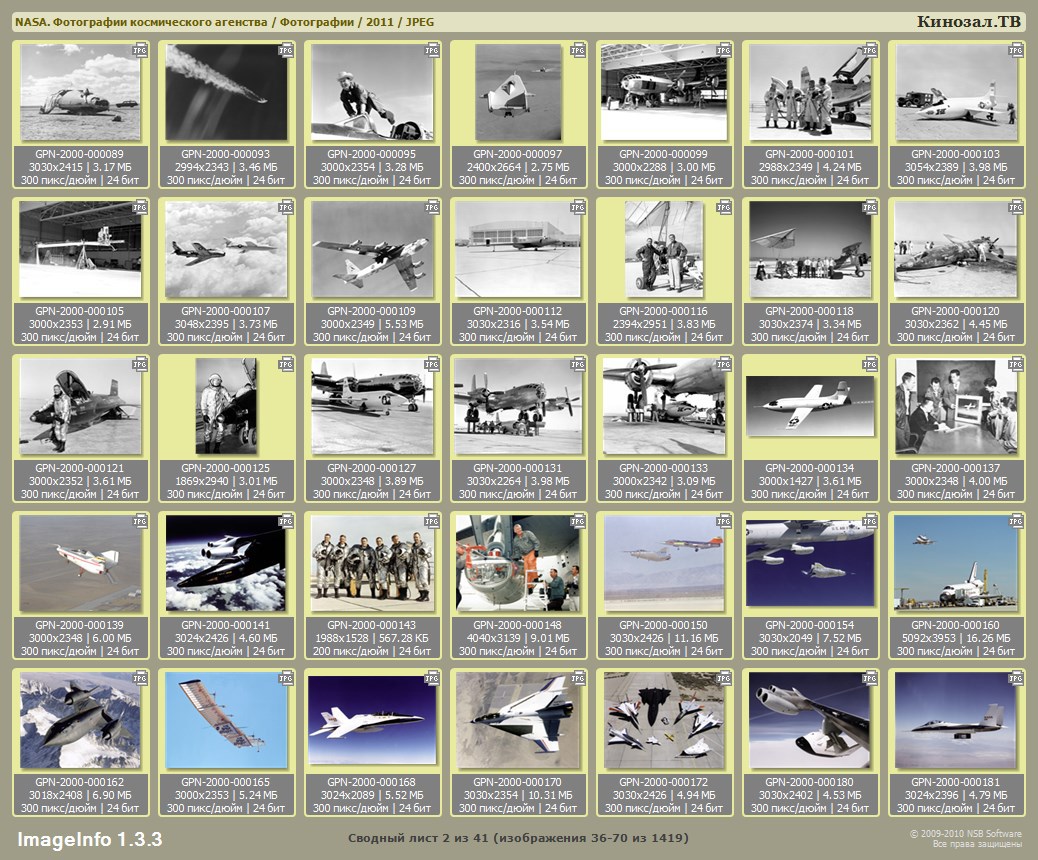Open the GPN-2000-000143 pilots group photo

pos(369,562)
